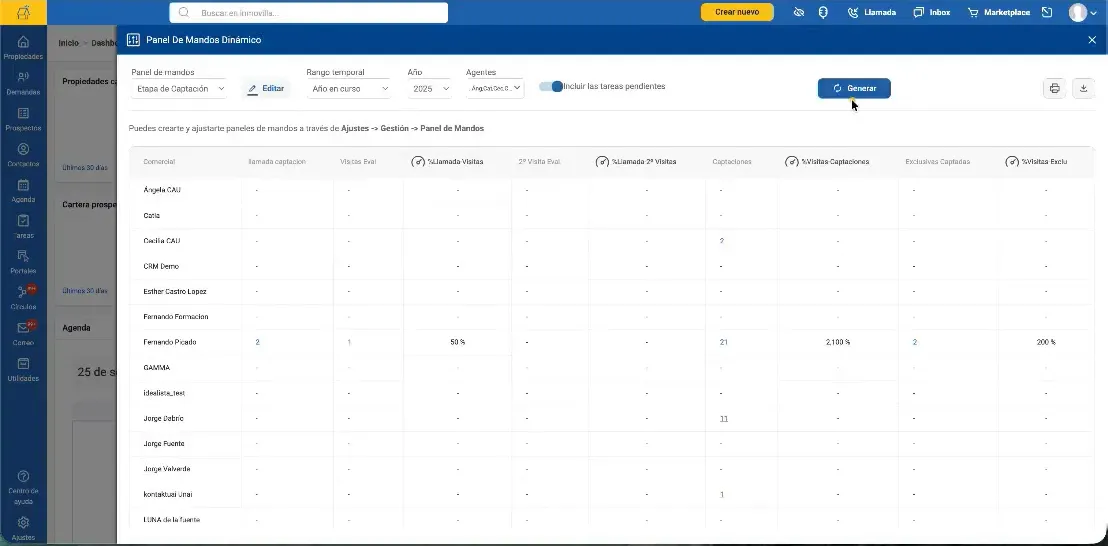Open the Agenda sidebar icon
This screenshot has height=546, width=1108.
[x=23, y=191]
